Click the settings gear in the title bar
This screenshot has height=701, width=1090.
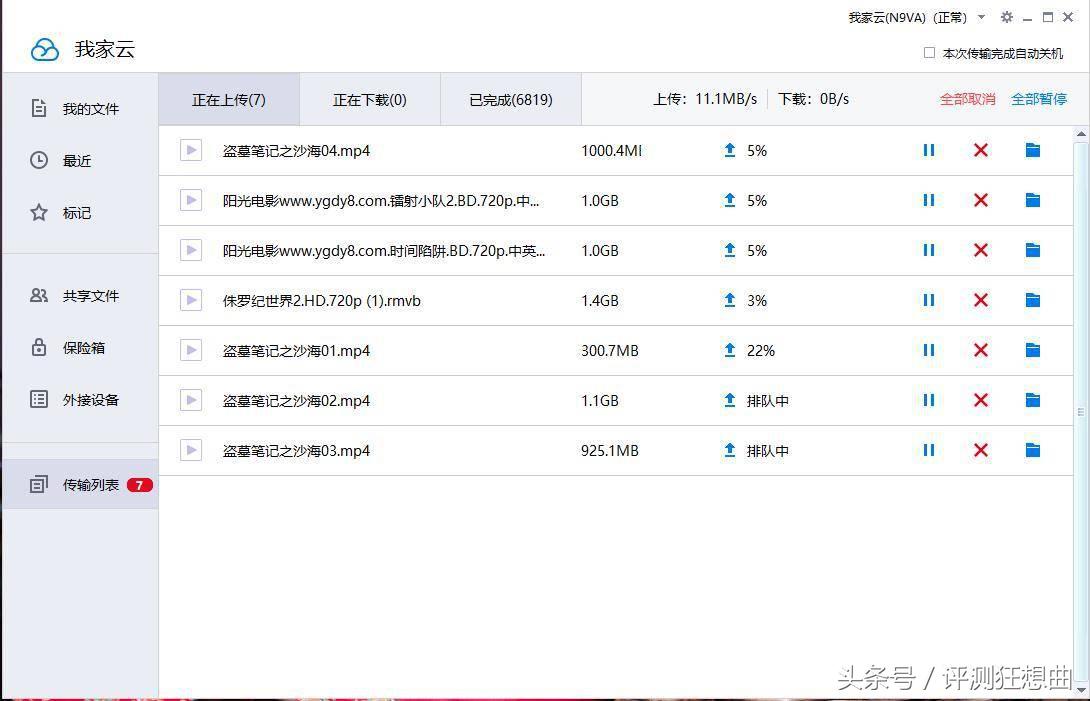[1007, 17]
